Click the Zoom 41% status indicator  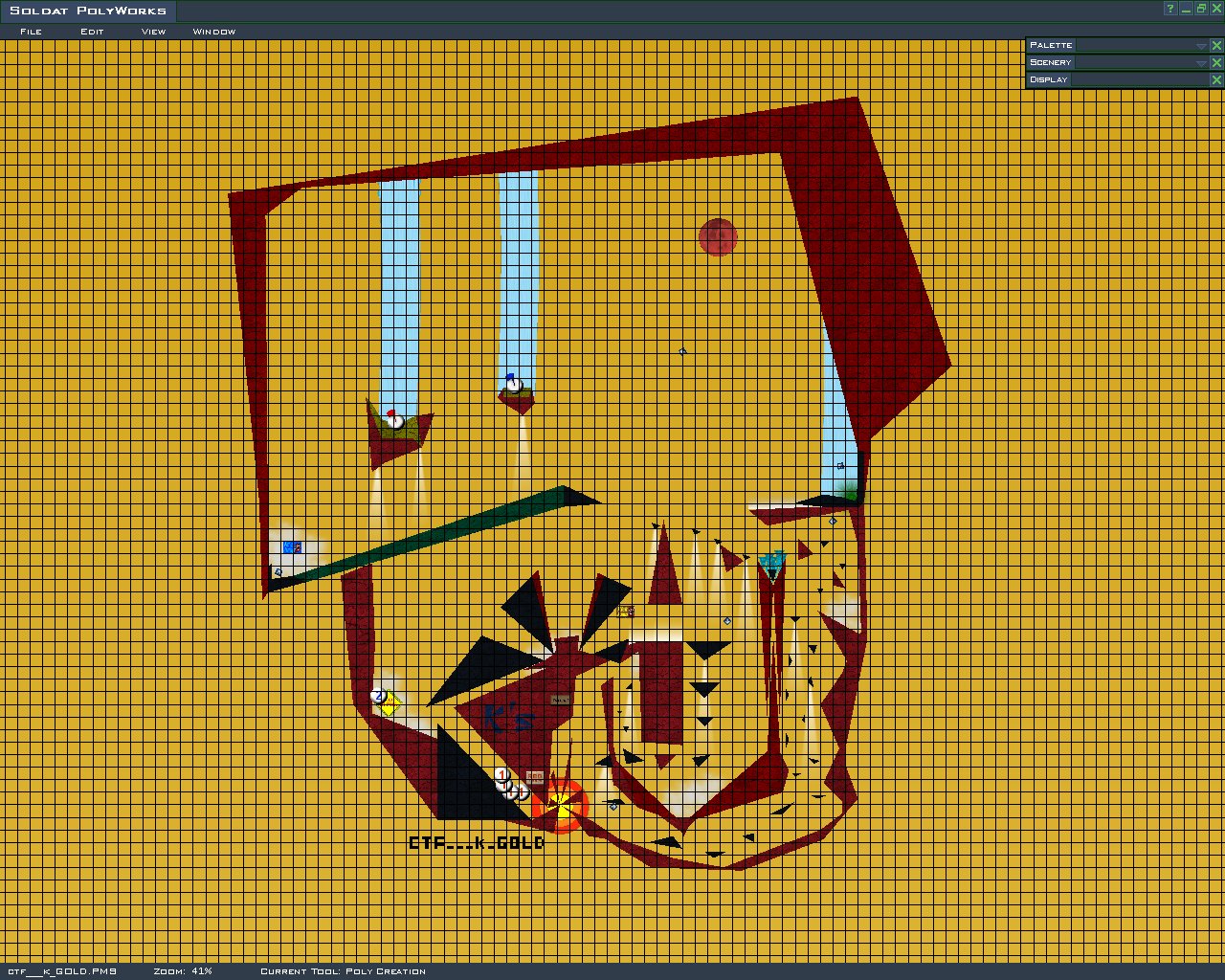[183, 971]
